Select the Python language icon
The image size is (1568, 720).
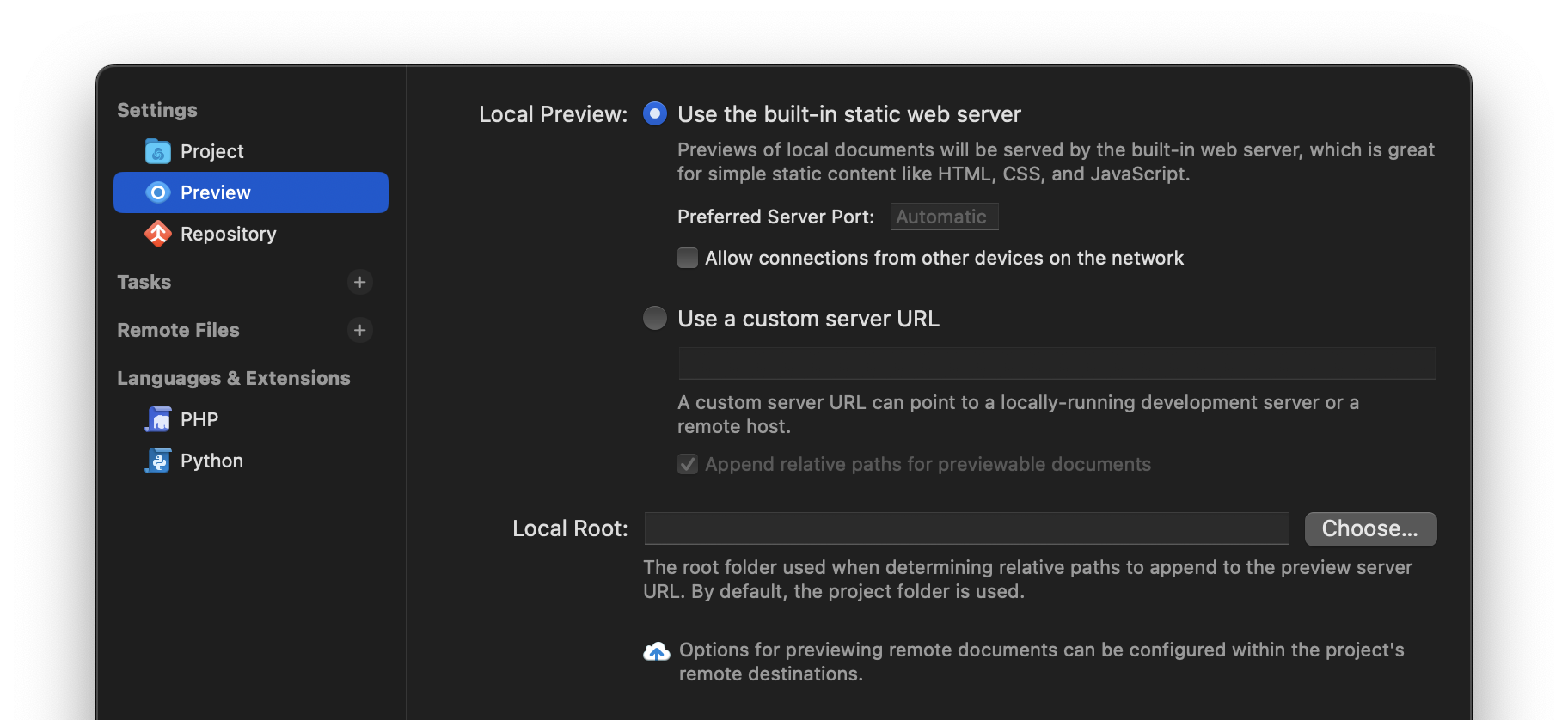158,461
